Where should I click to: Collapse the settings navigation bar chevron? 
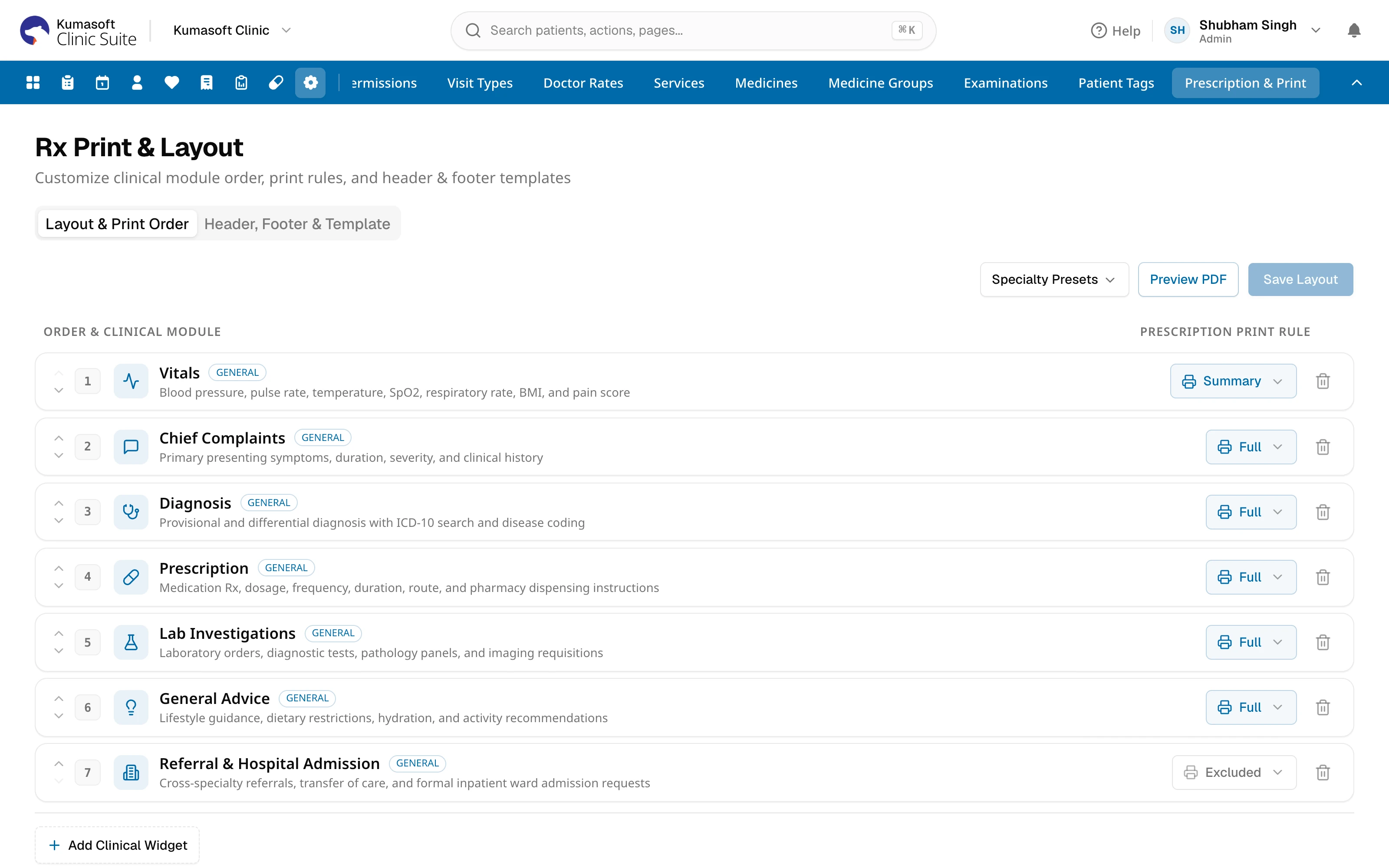(1356, 82)
